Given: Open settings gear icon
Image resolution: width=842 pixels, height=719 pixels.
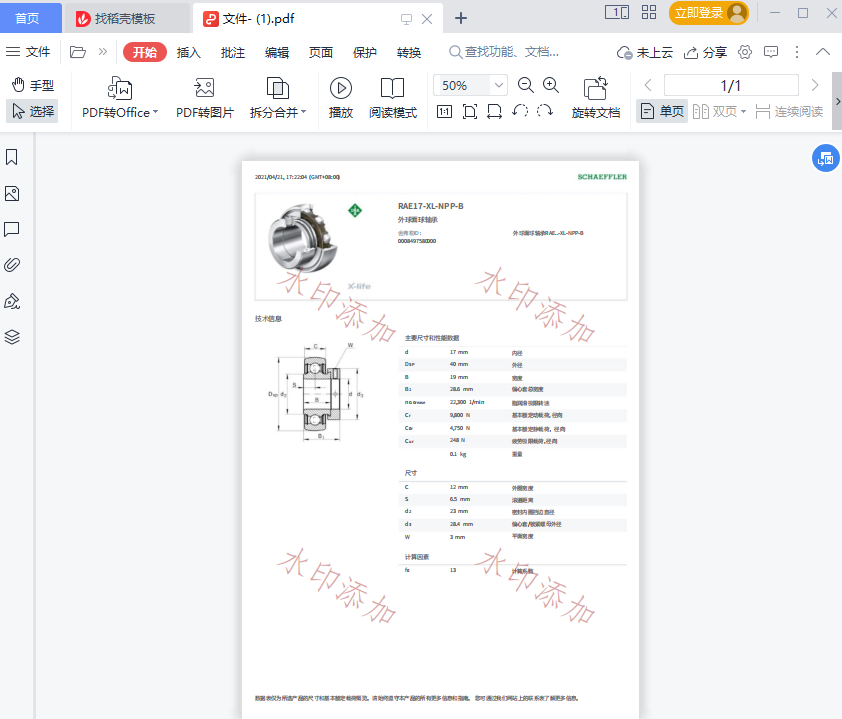Looking at the screenshot, I should click(745, 52).
